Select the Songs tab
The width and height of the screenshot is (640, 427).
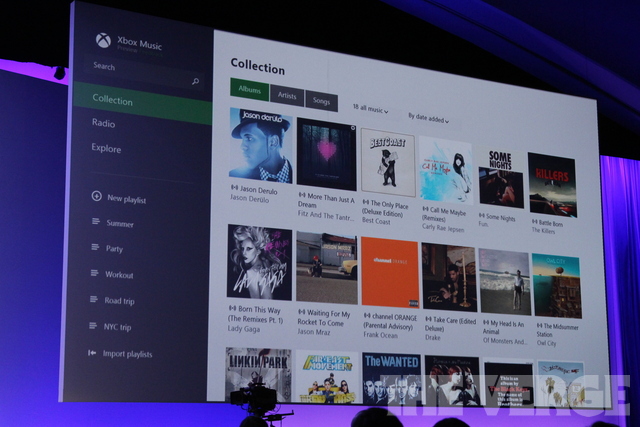(x=321, y=100)
